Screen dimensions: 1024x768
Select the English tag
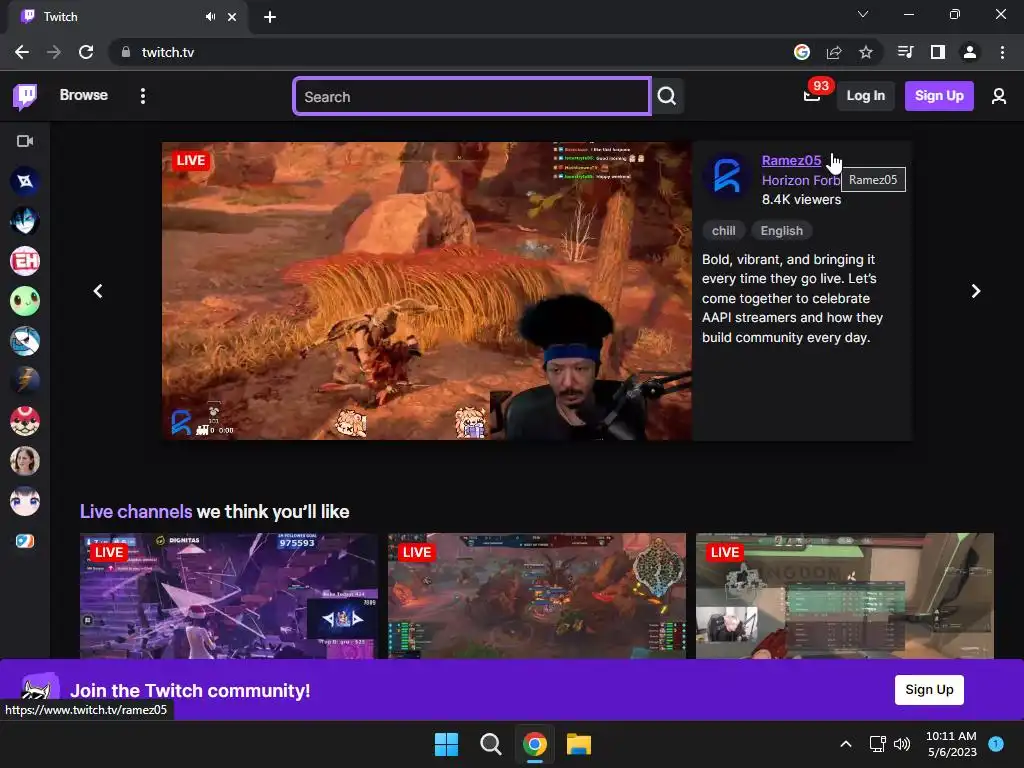click(782, 231)
